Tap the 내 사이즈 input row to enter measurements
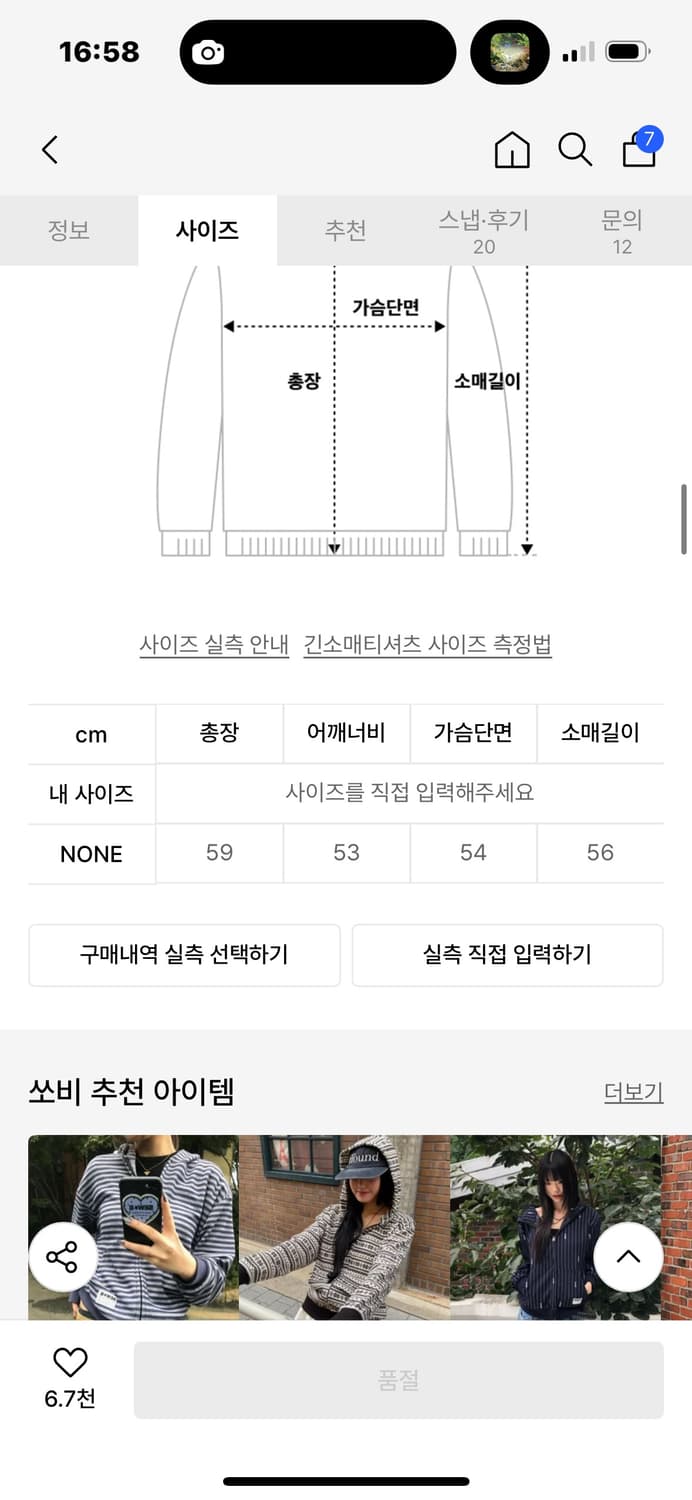 (410, 793)
